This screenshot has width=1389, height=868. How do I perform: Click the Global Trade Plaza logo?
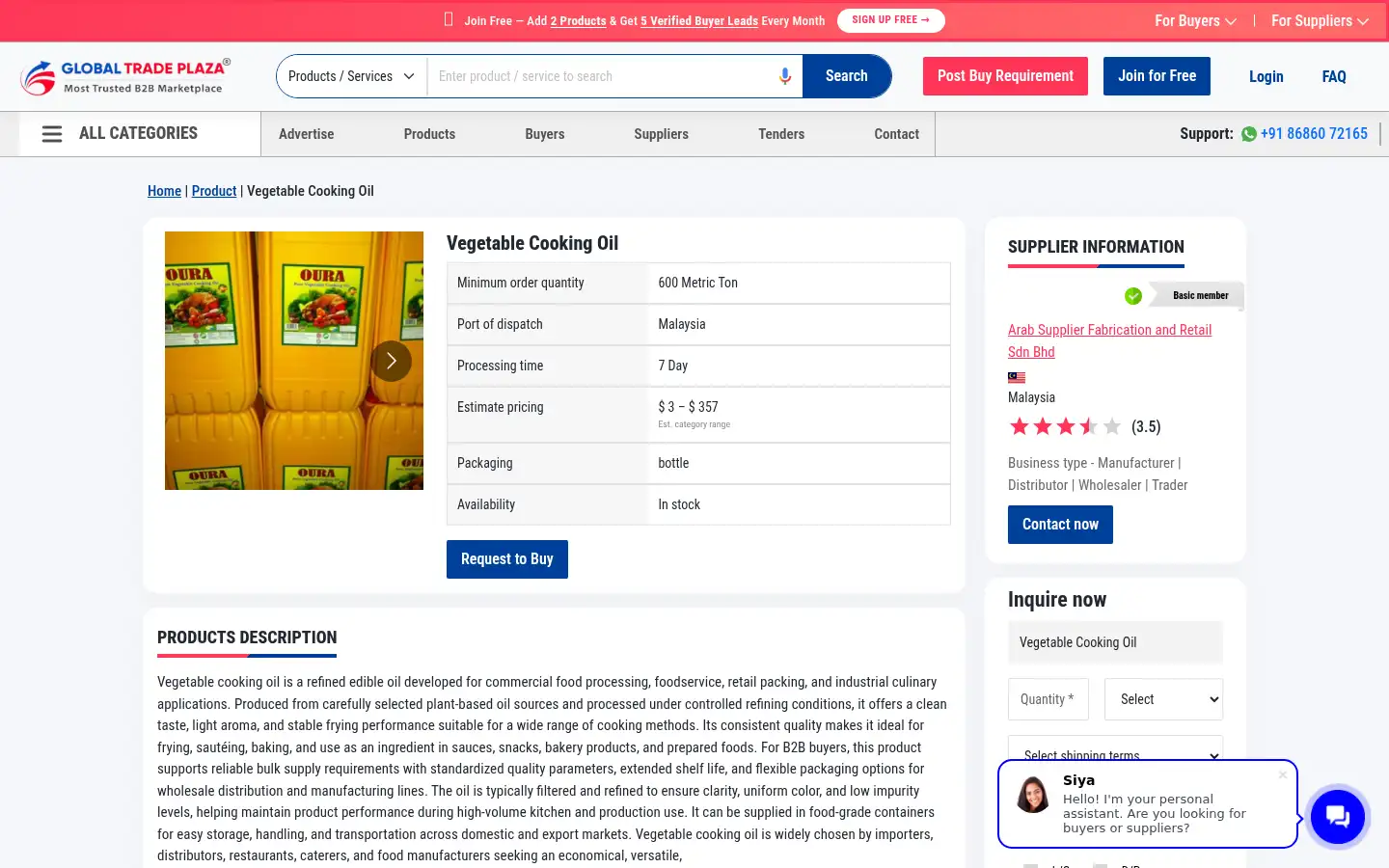[125, 77]
